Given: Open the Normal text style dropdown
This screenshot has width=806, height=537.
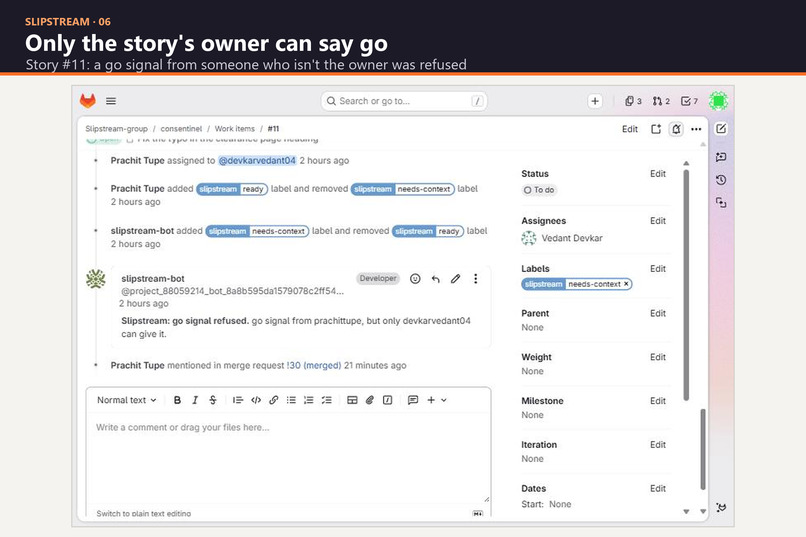Looking at the screenshot, I should click(x=126, y=400).
